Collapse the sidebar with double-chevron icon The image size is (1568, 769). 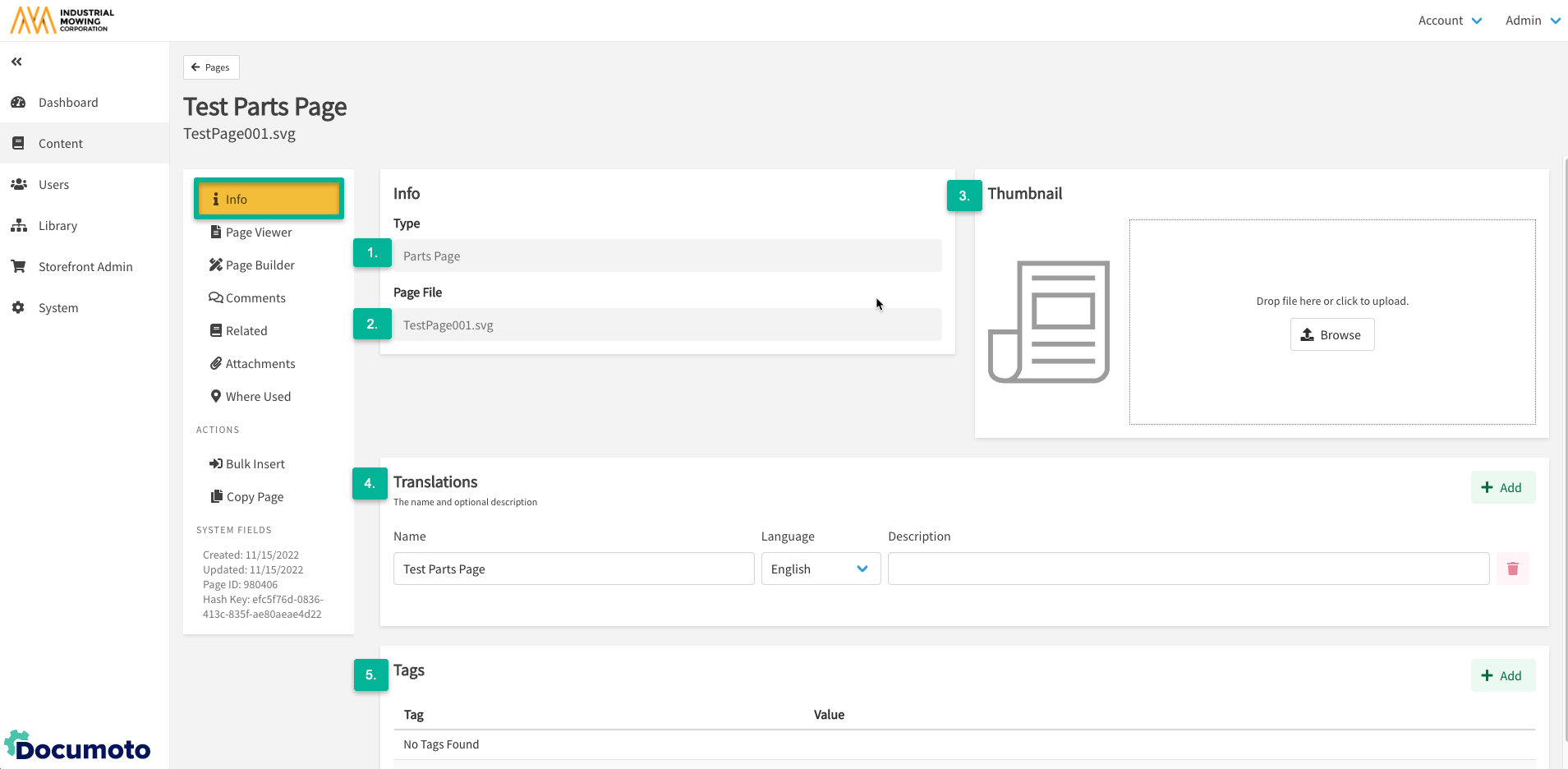click(16, 62)
